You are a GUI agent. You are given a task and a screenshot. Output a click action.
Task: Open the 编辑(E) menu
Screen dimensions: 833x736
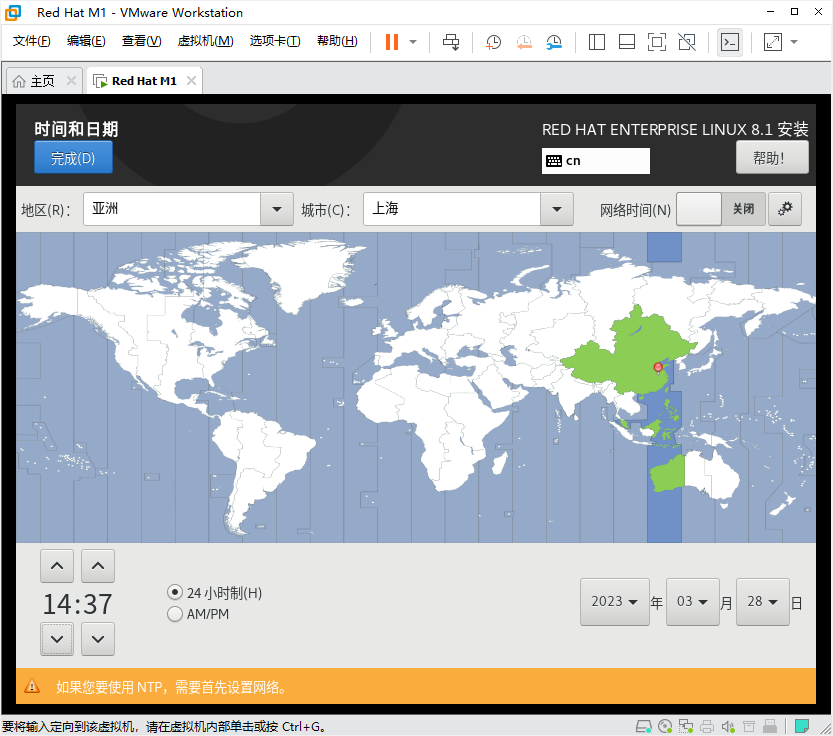(86, 41)
